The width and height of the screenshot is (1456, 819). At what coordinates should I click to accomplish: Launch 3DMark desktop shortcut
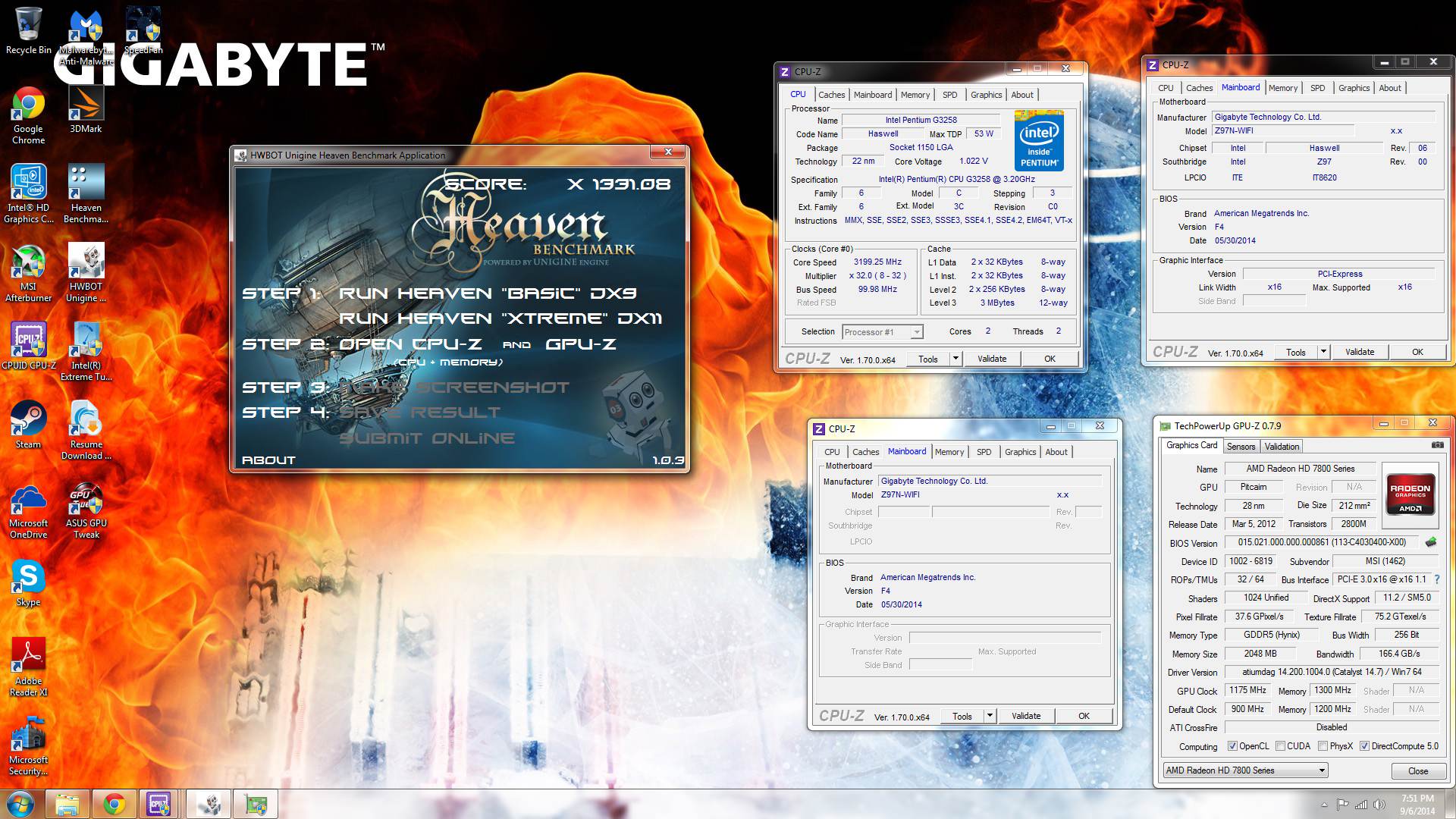[x=86, y=109]
